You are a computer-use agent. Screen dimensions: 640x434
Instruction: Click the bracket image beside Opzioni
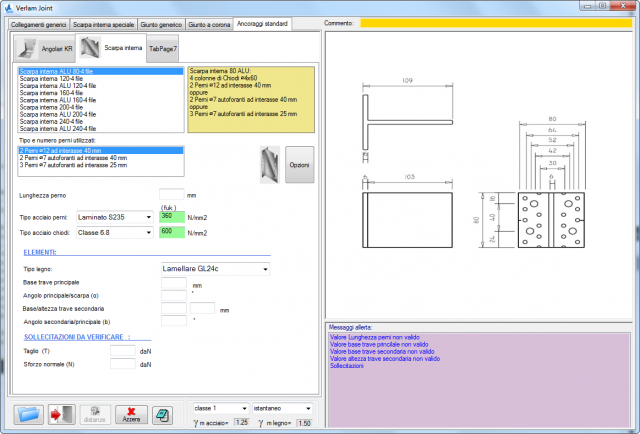coord(269,164)
